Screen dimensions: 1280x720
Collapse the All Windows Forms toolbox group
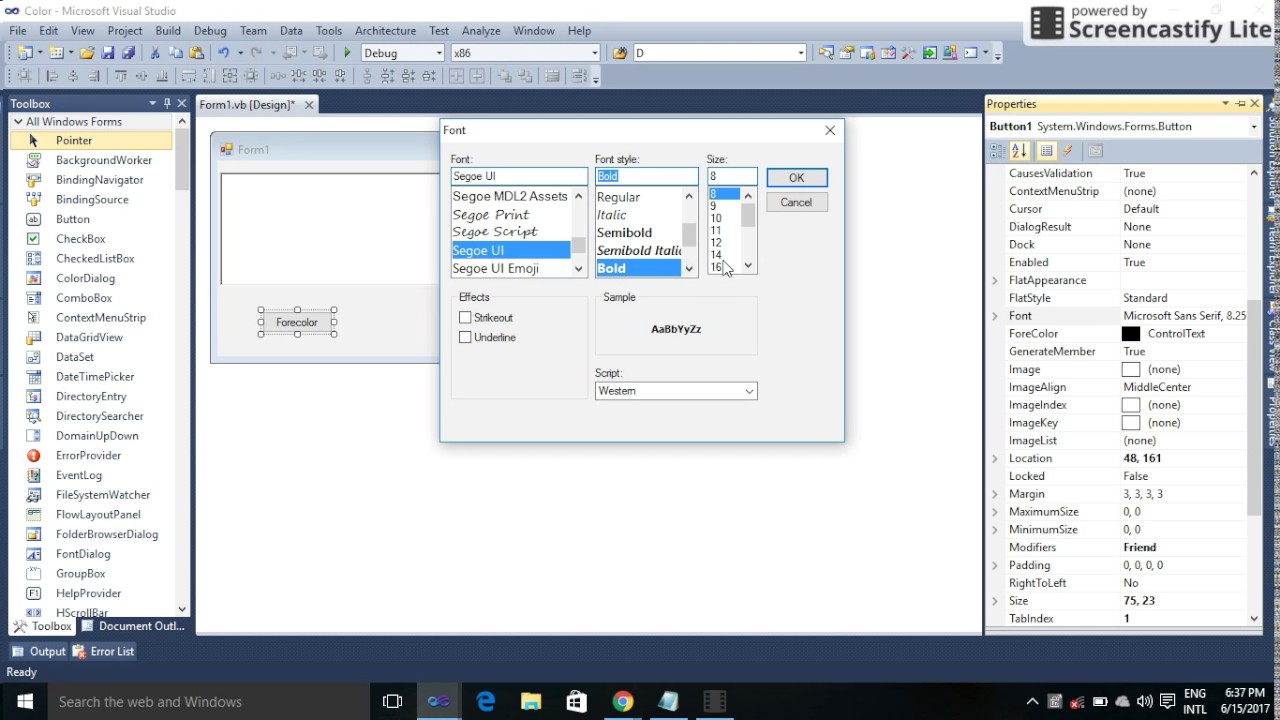click(x=17, y=122)
